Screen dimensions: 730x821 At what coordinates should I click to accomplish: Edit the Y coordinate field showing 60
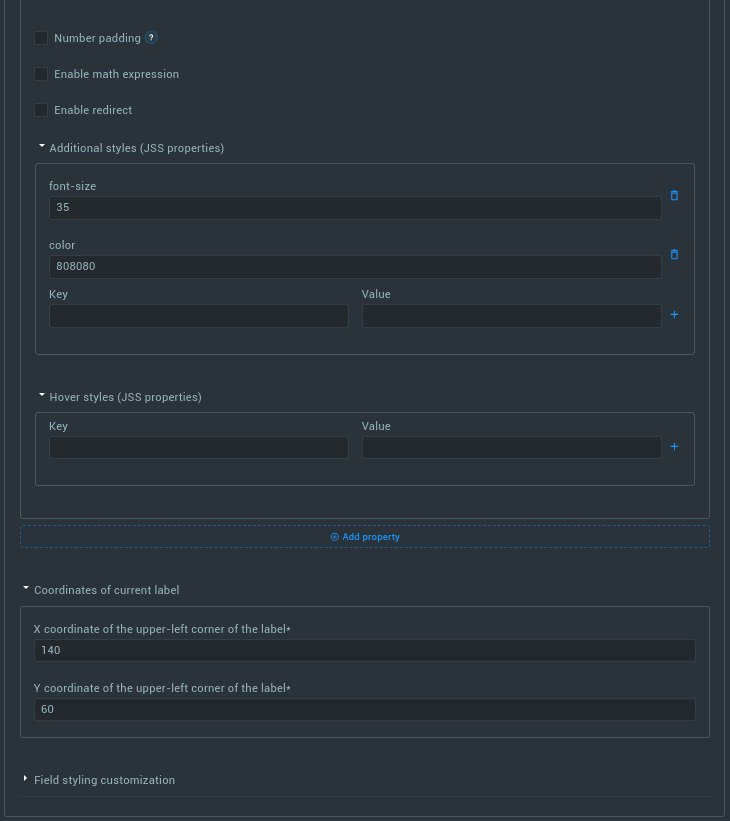tap(365, 709)
